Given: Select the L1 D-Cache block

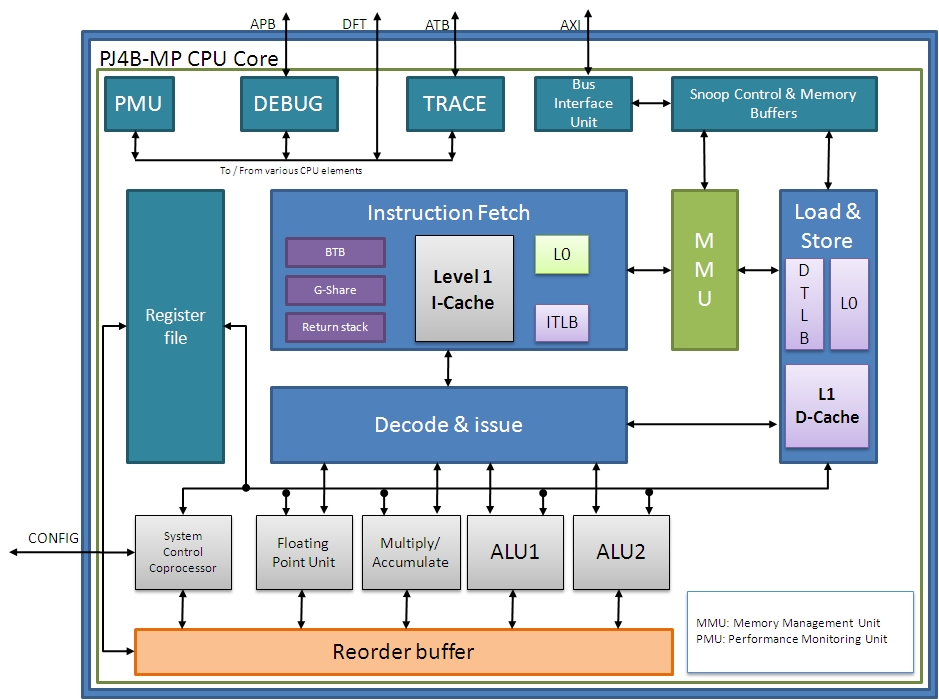Looking at the screenshot, I should point(826,406).
